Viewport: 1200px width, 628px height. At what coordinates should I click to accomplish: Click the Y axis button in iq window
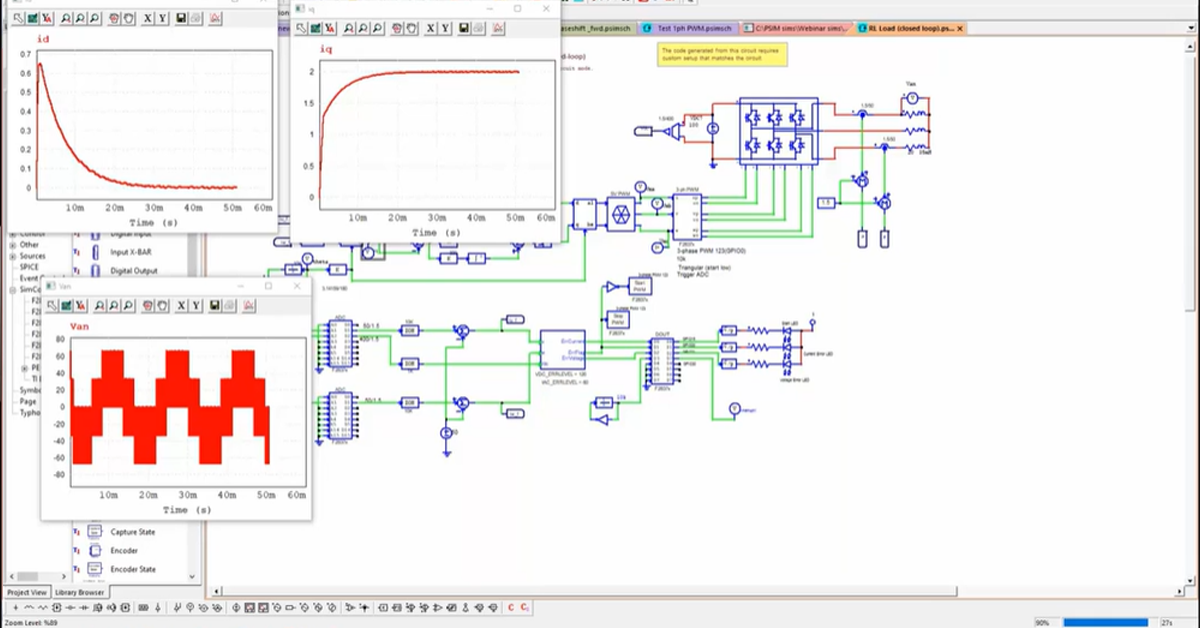(447, 27)
